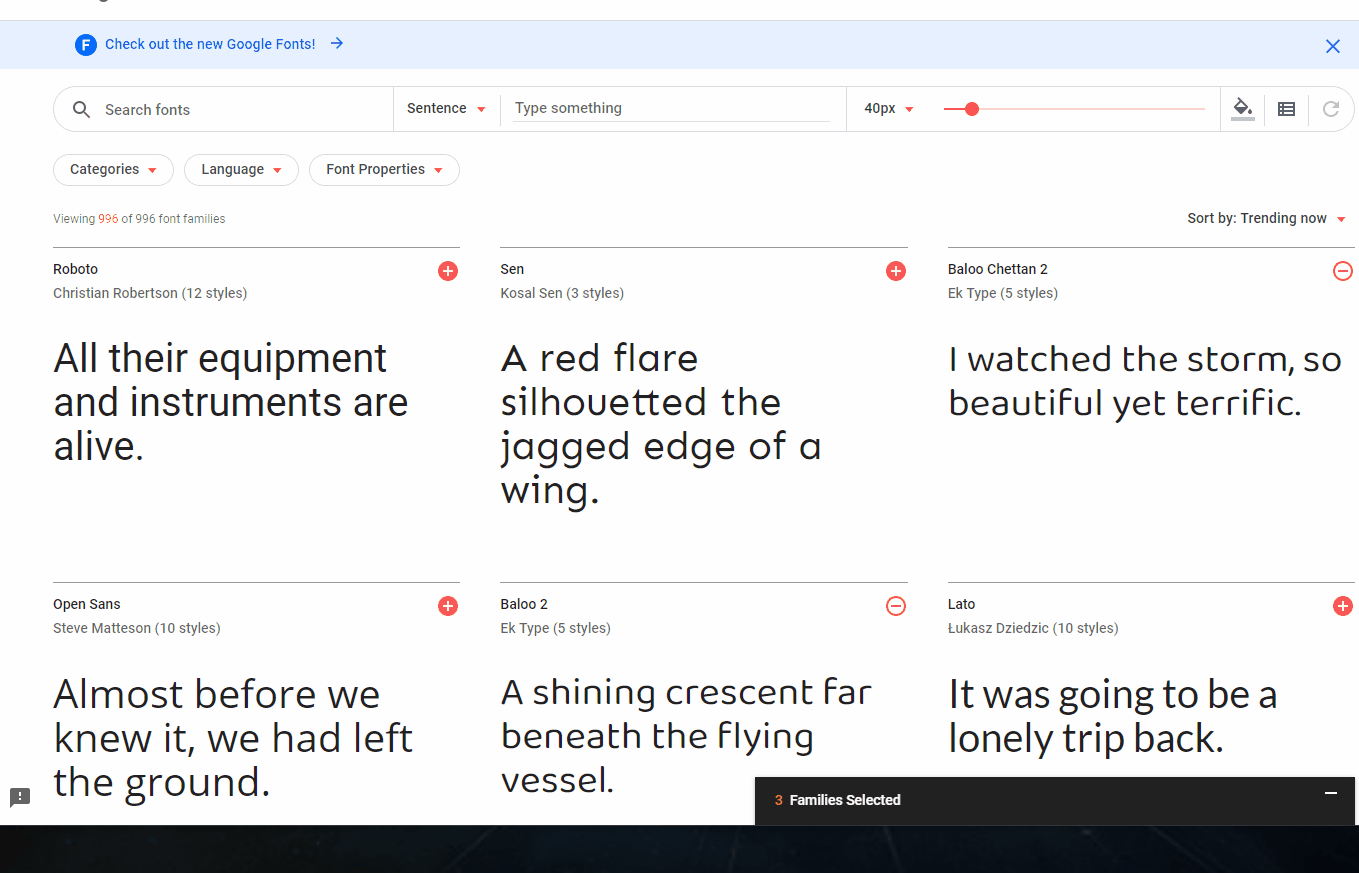Click the blue F Google Fonts logo
This screenshot has width=1359, height=873.
coord(86,45)
